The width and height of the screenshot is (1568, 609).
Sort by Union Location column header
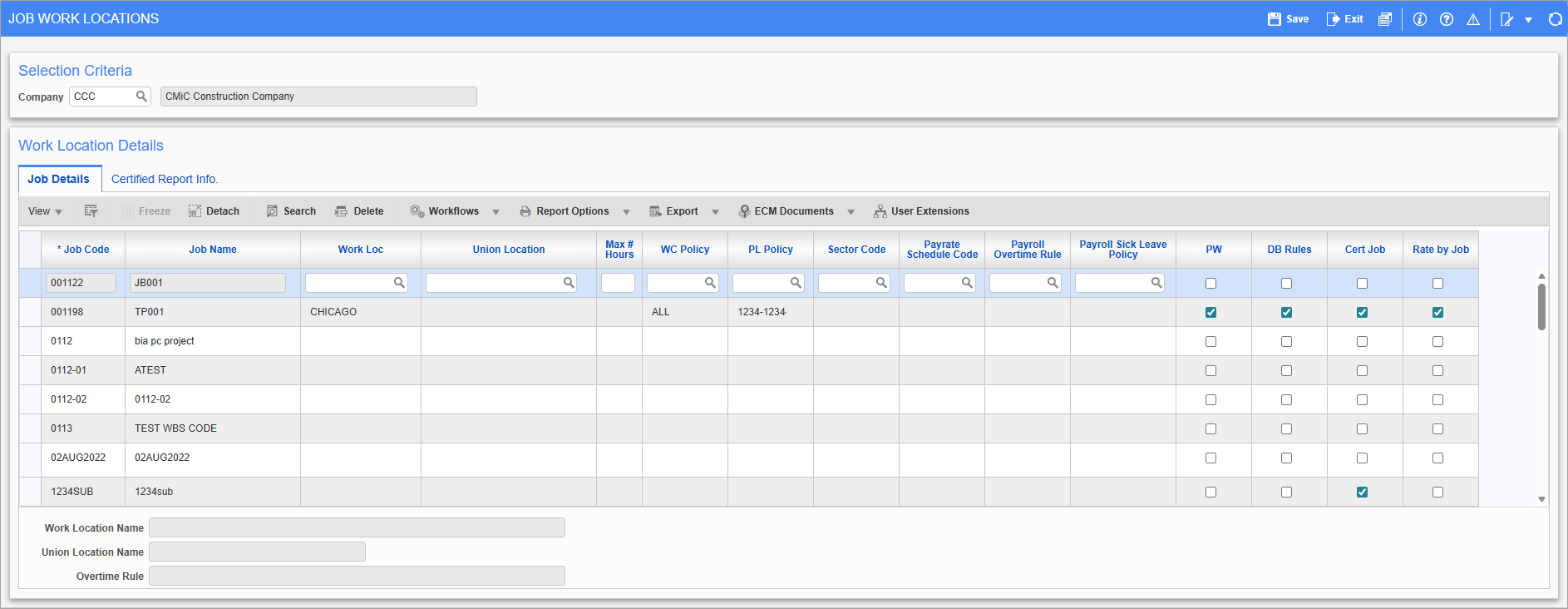(509, 250)
